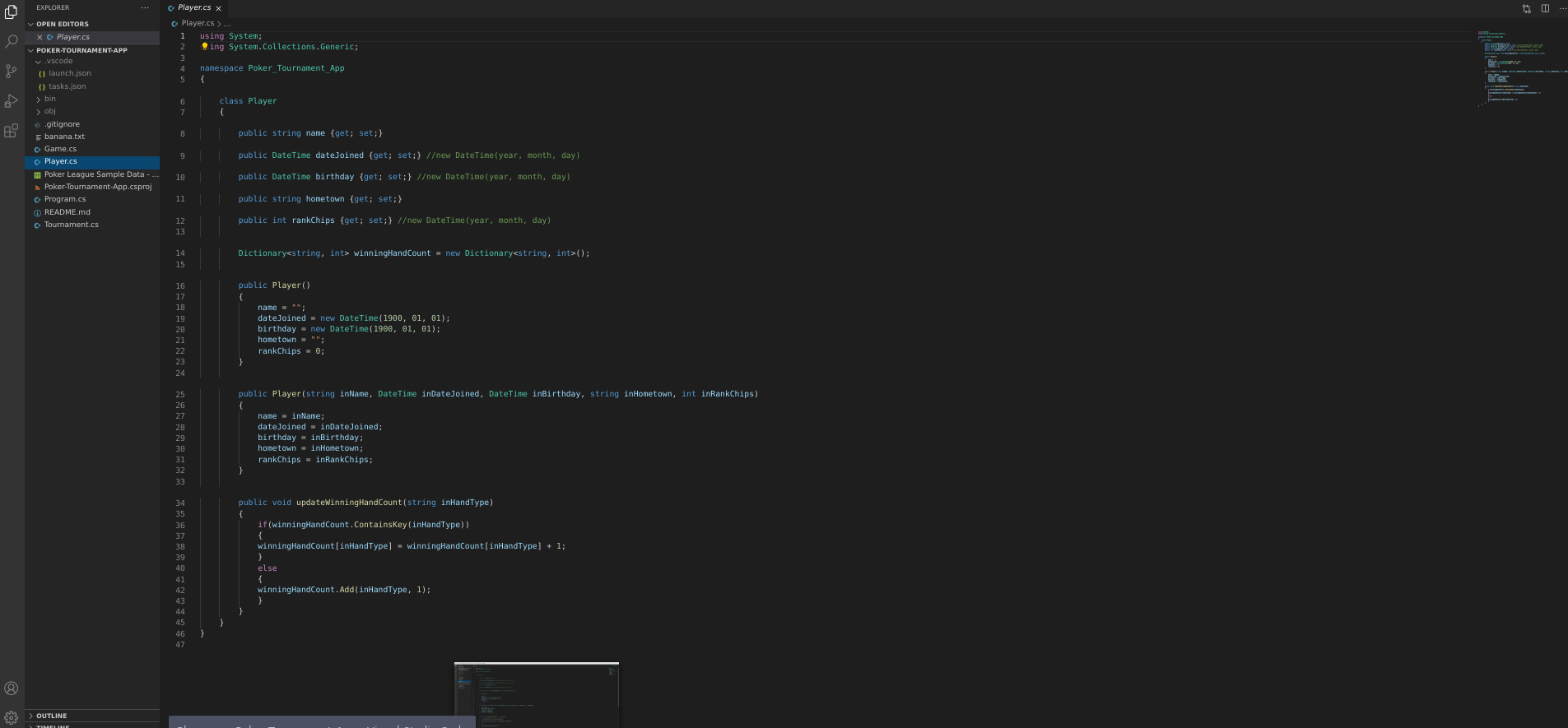Split the editor to the right
This screenshot has width=1568, height=728.
(1545, 8)
